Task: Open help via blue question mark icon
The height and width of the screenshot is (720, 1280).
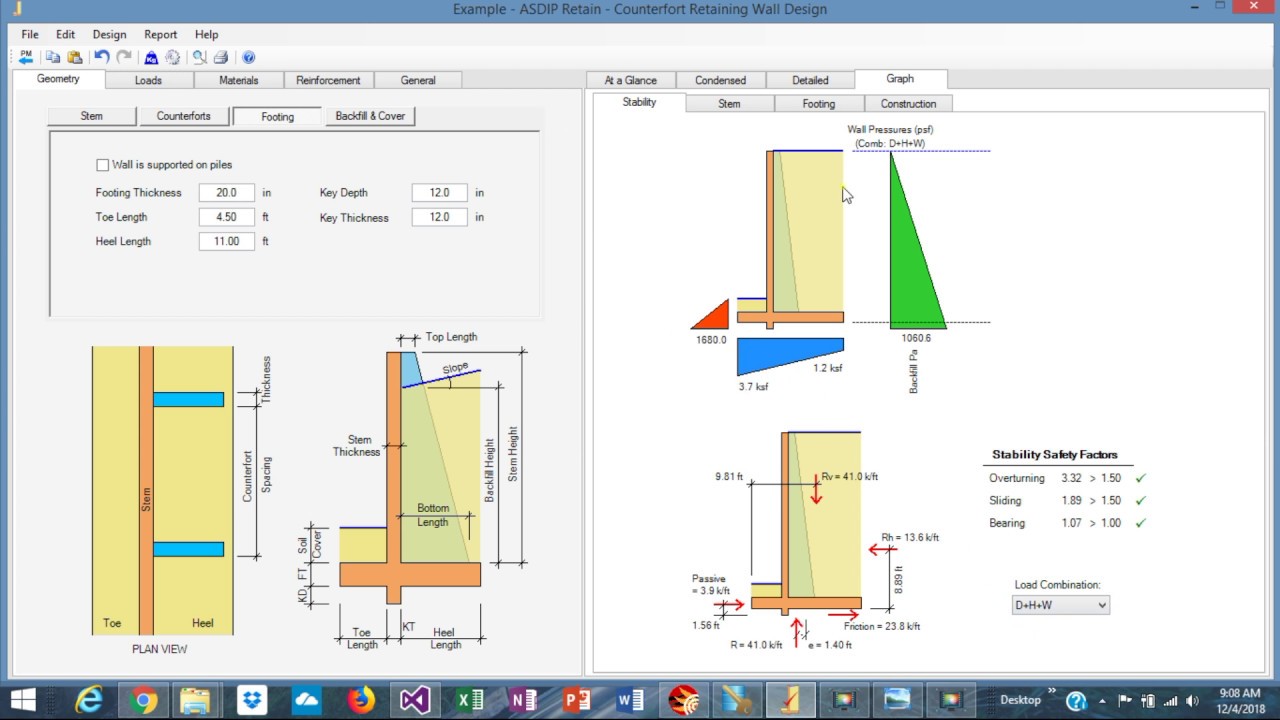Action: (x=248, y=57)
